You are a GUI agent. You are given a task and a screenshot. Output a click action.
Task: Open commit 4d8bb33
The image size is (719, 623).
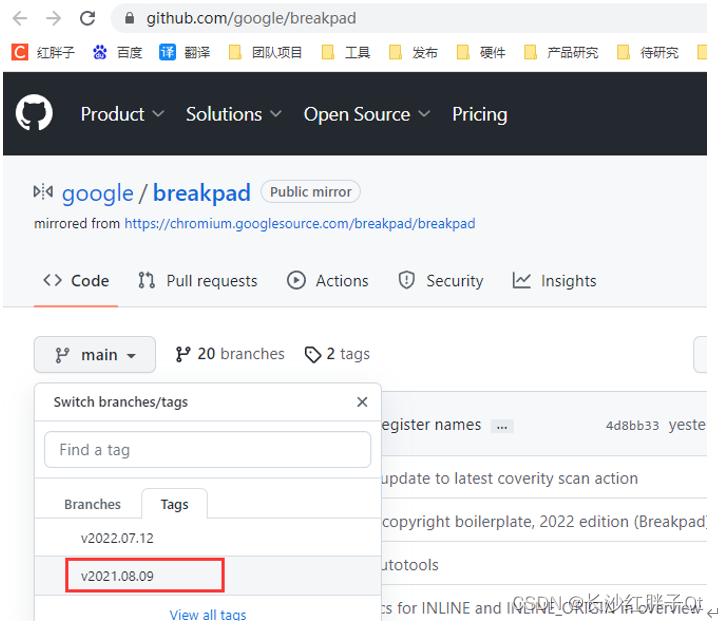pyautogui.click(x=632, y=426)
